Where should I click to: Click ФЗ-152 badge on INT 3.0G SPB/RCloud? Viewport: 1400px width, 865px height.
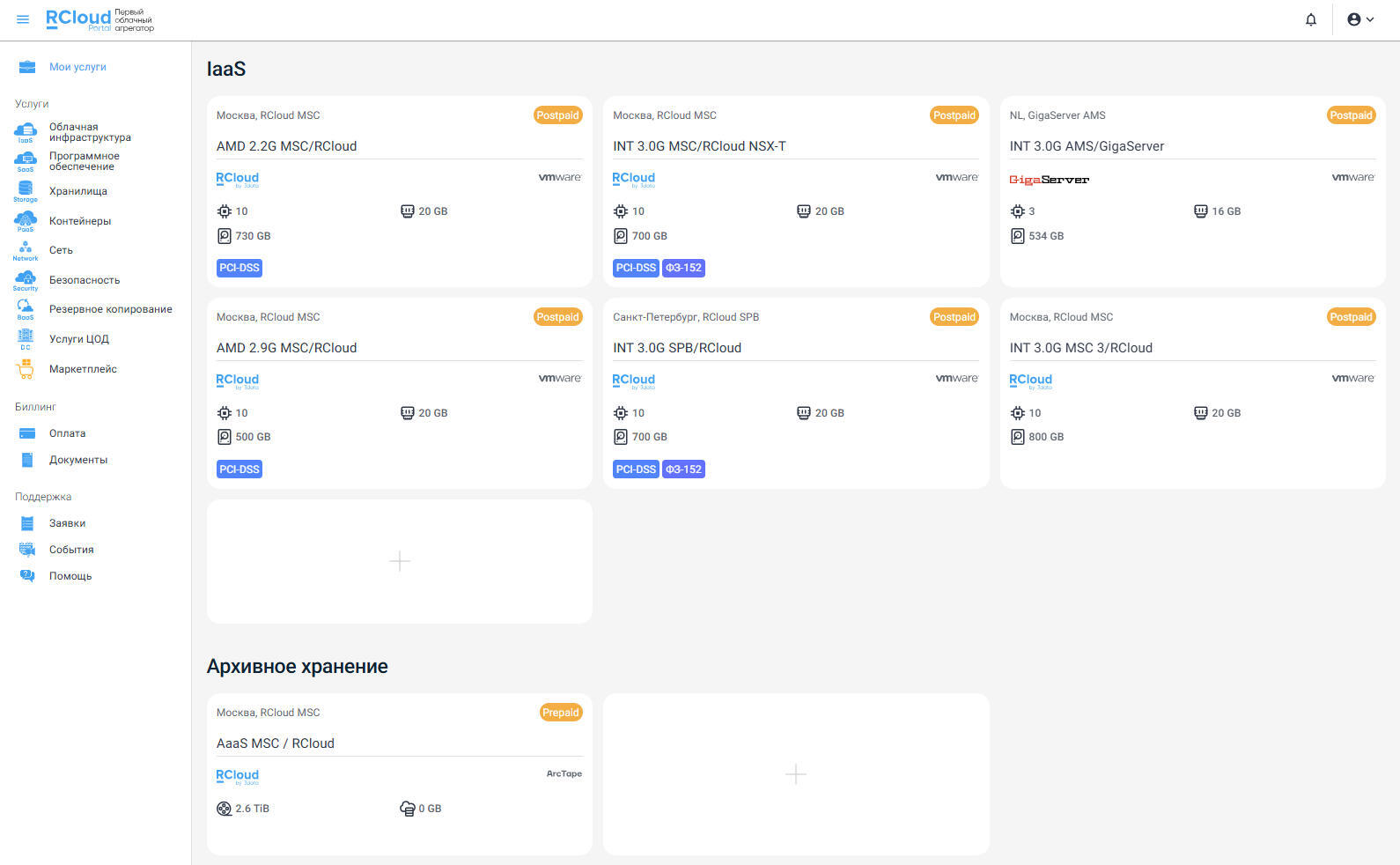(683, 469)
